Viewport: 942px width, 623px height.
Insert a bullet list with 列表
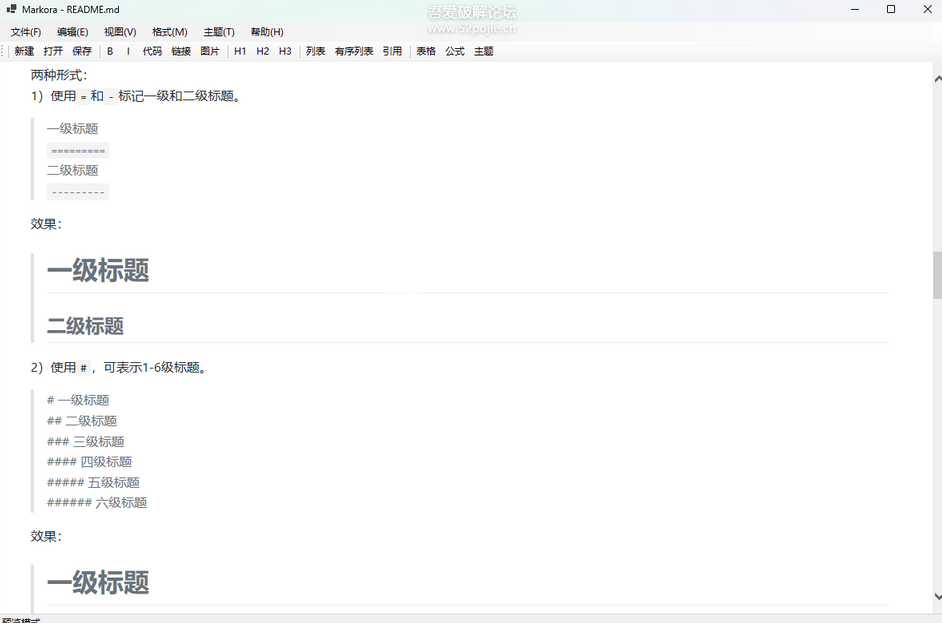coord(315,51)
